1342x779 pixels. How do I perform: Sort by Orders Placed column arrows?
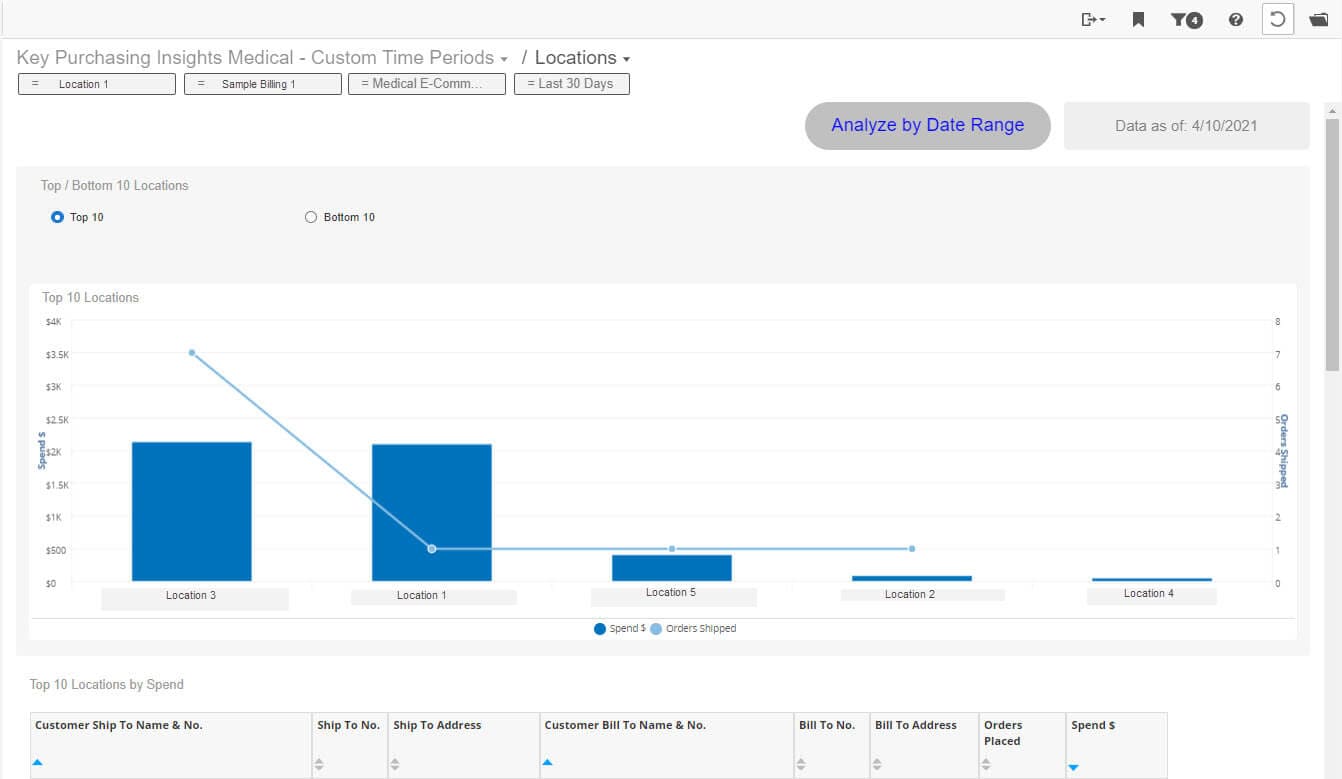tap(986, 765)
